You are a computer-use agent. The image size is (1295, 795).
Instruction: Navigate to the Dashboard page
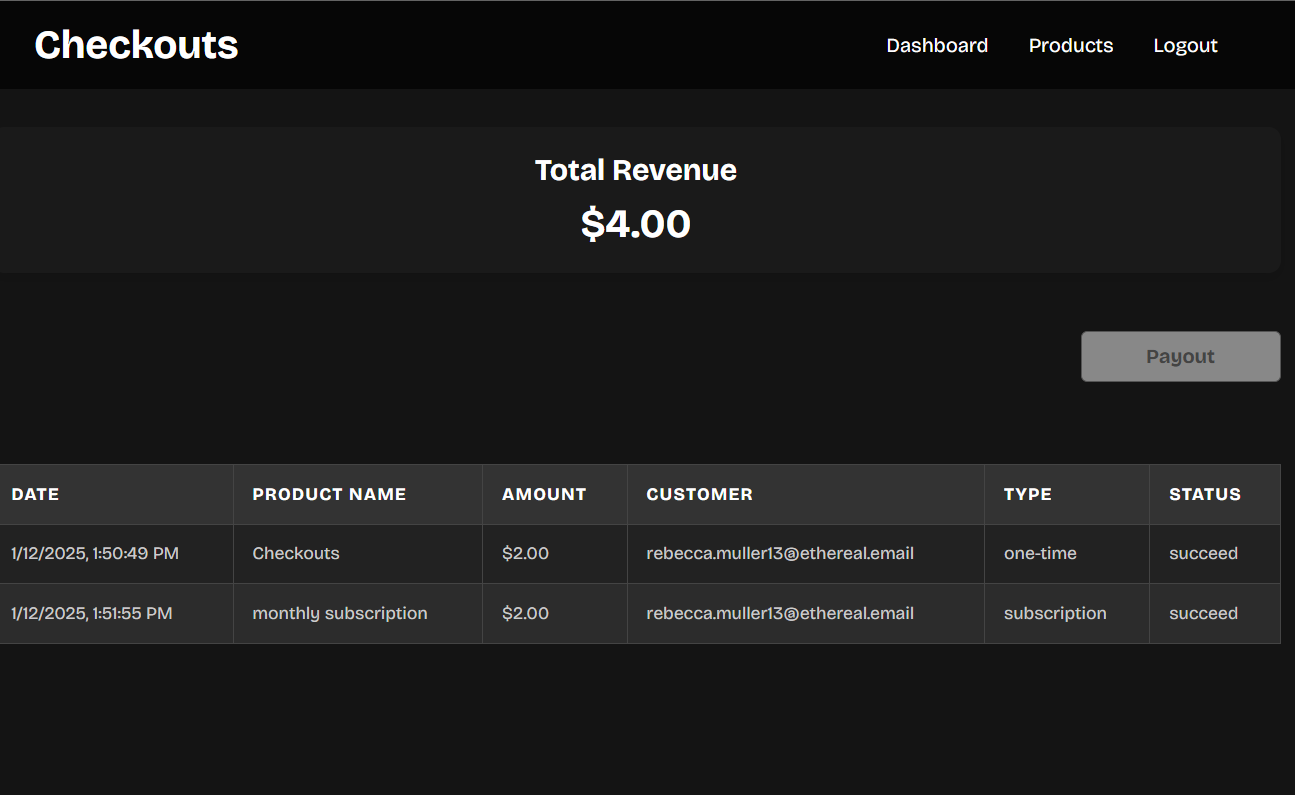pyautogui.click(x=937, y=45)
